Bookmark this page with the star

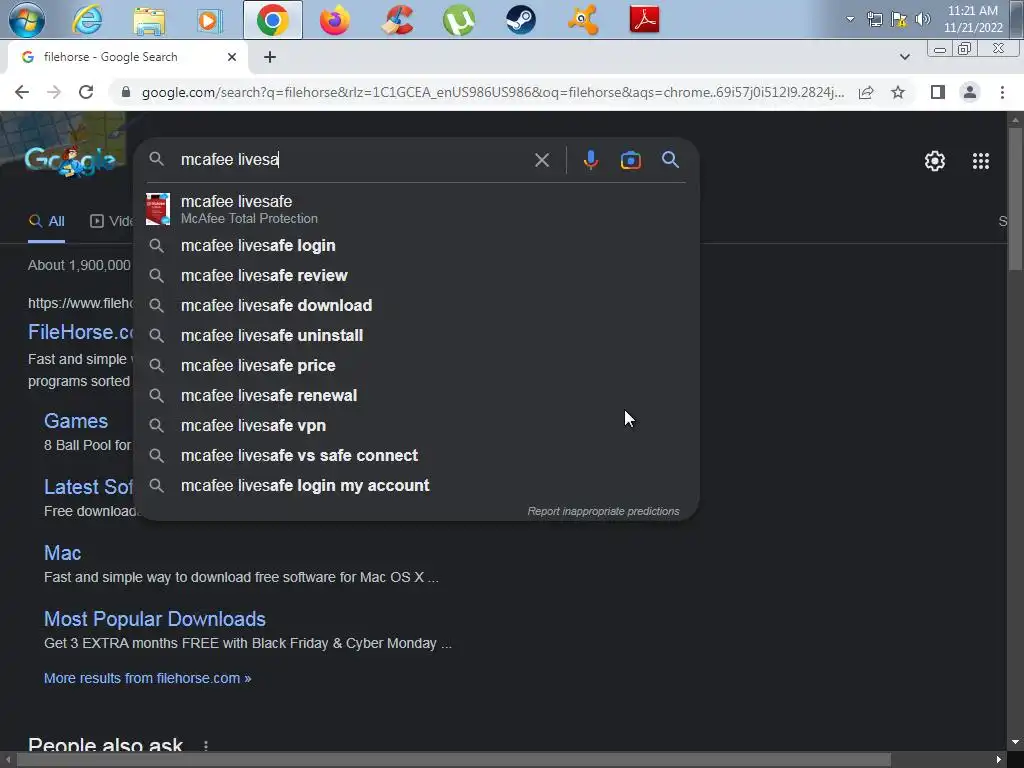pyautogui.click(x=898, y=92)
